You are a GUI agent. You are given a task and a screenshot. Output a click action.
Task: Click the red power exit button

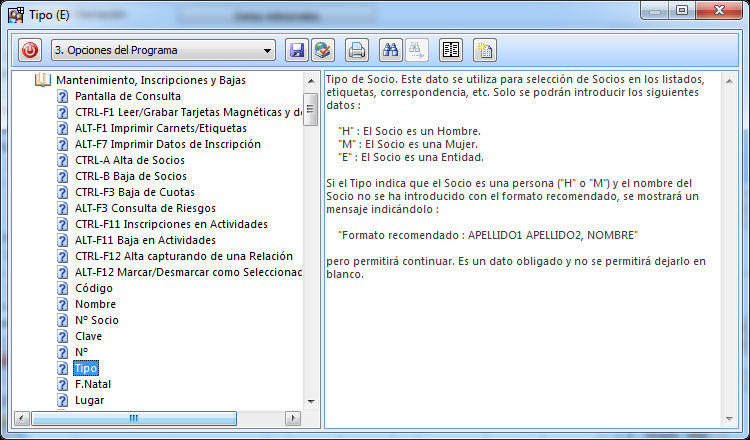click(x=29, y=49)
